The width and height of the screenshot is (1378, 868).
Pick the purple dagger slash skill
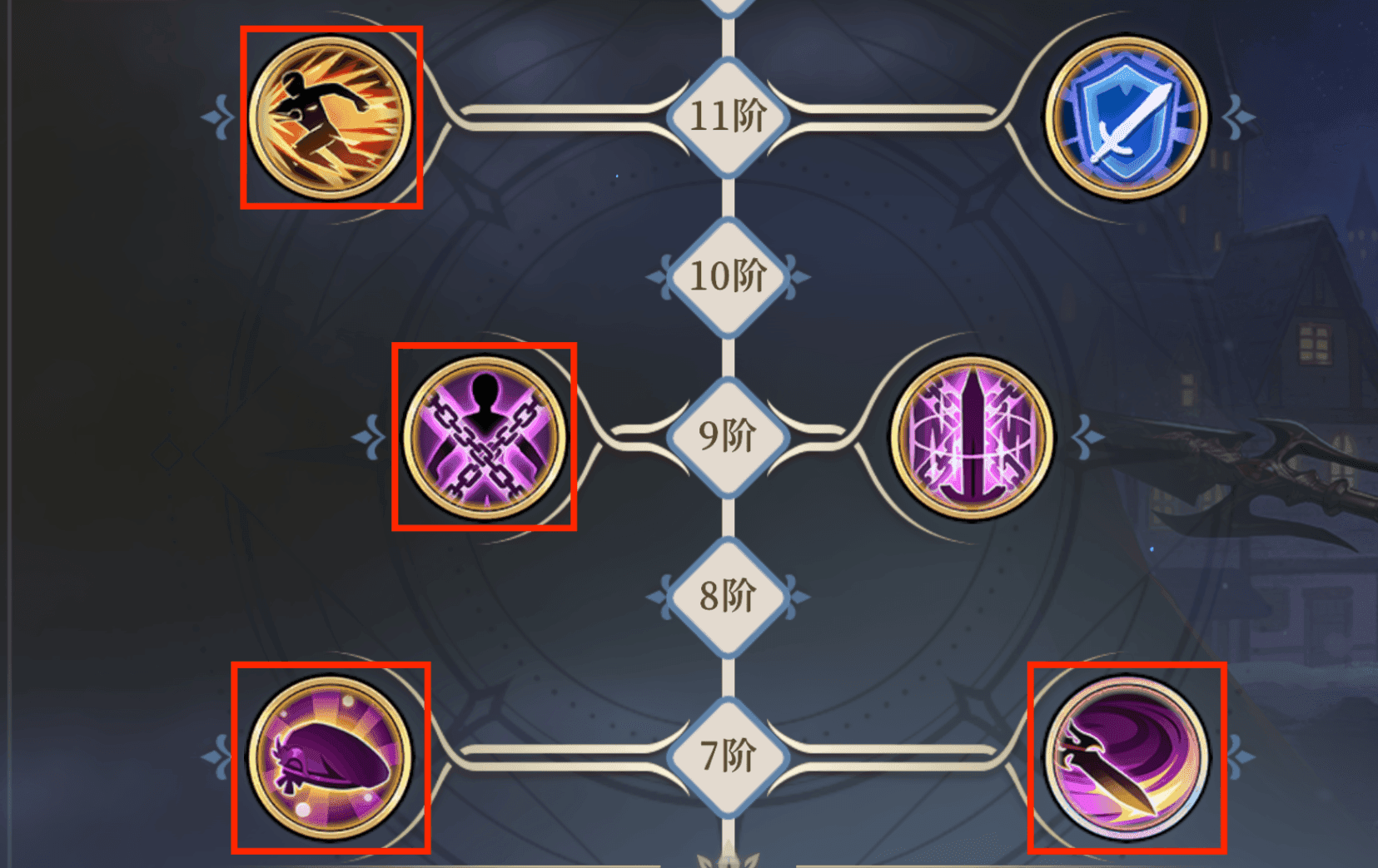[1126, 757]
